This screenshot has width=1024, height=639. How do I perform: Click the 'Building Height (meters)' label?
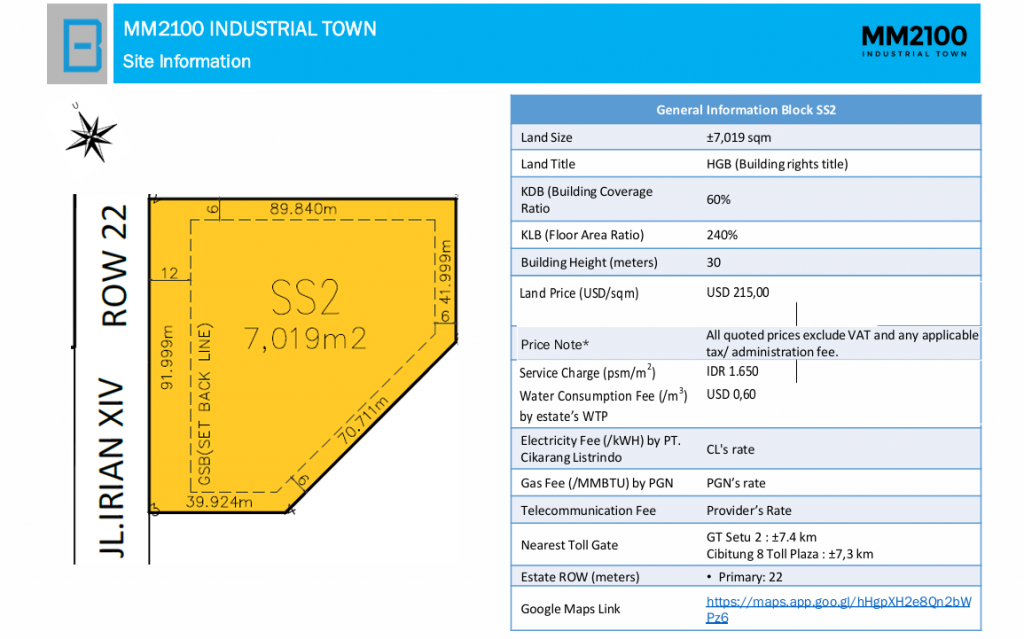click(x=589, y=263)
